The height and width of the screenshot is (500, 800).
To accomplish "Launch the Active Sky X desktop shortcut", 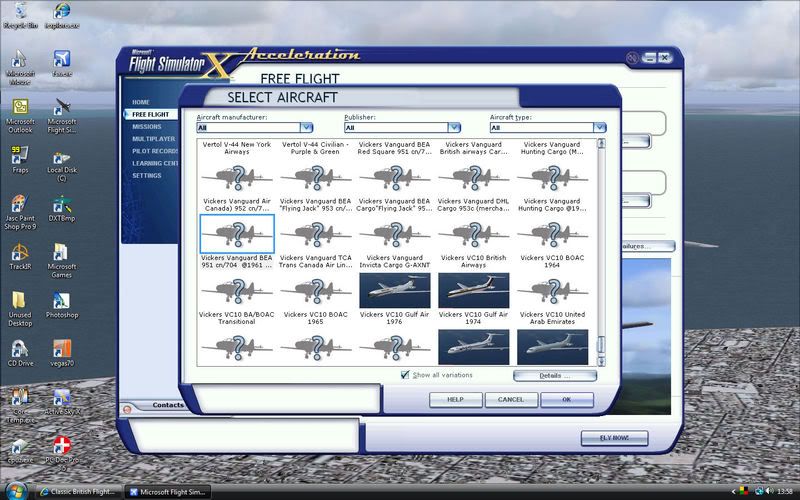I will (62, 402).
